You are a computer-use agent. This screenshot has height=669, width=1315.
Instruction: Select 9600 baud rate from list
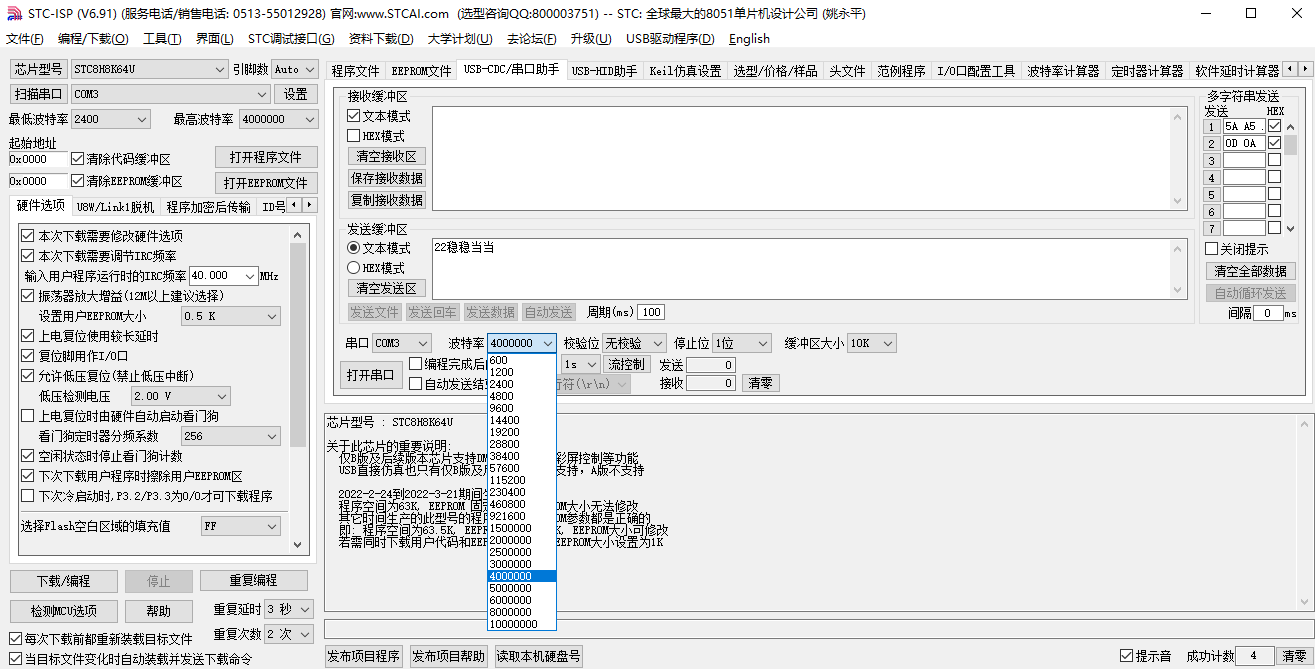click(x=521, y=408)
